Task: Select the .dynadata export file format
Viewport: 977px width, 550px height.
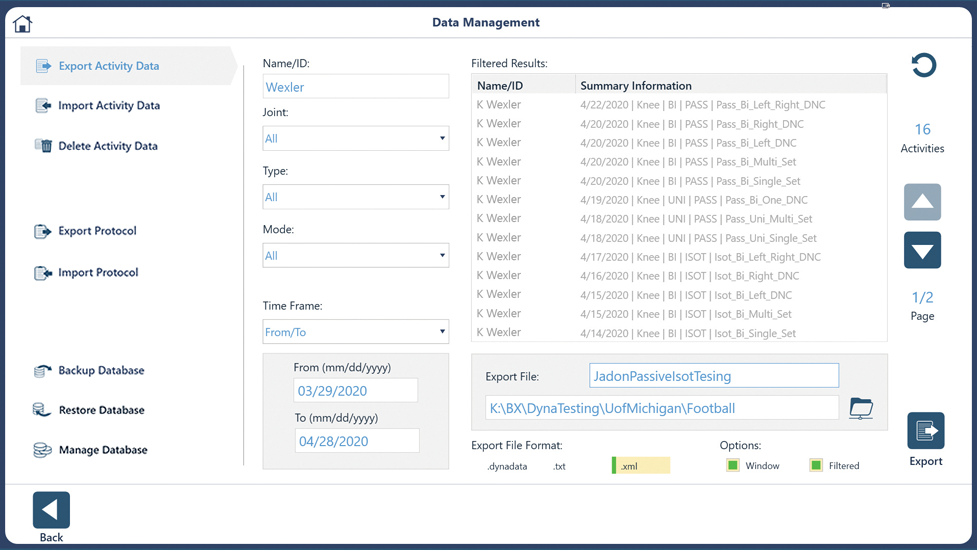Action: [507, 466]
